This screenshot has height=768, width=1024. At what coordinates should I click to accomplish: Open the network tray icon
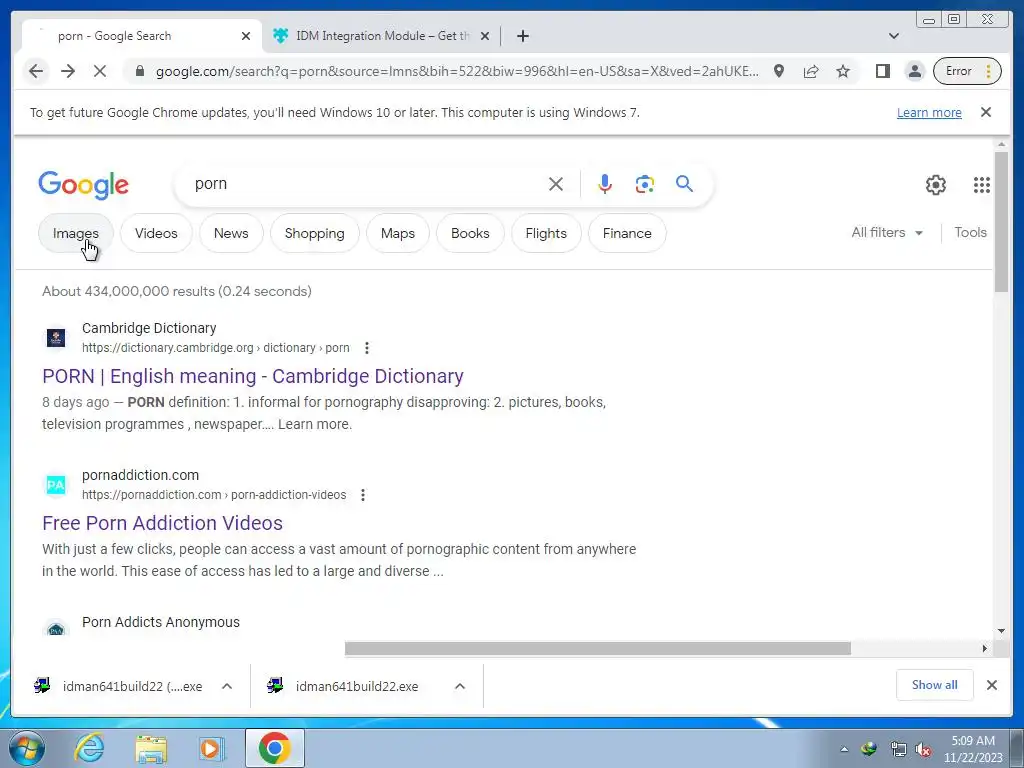899,749
